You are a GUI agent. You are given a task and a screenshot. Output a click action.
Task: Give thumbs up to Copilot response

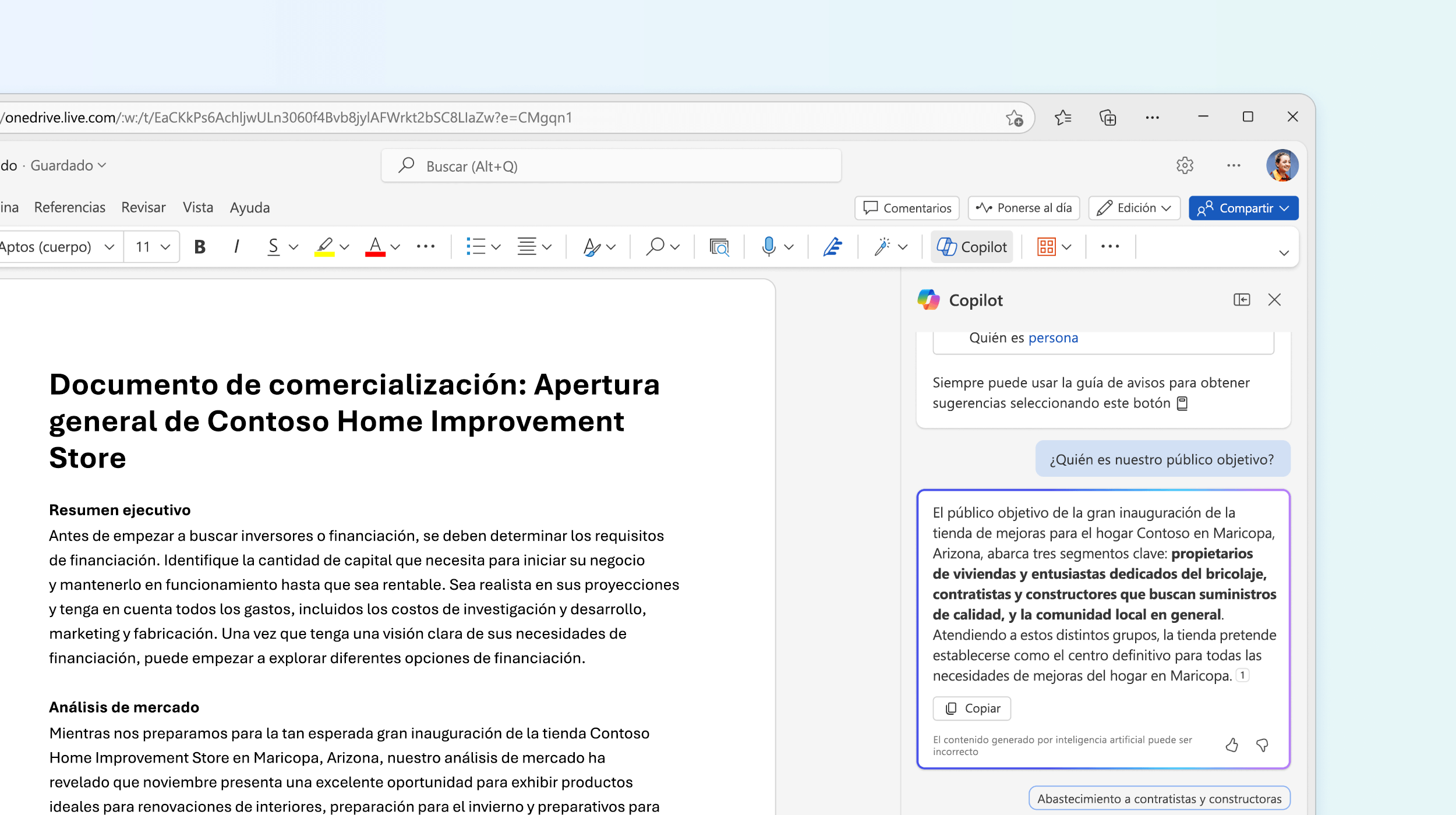click(x=1231, y=746)
